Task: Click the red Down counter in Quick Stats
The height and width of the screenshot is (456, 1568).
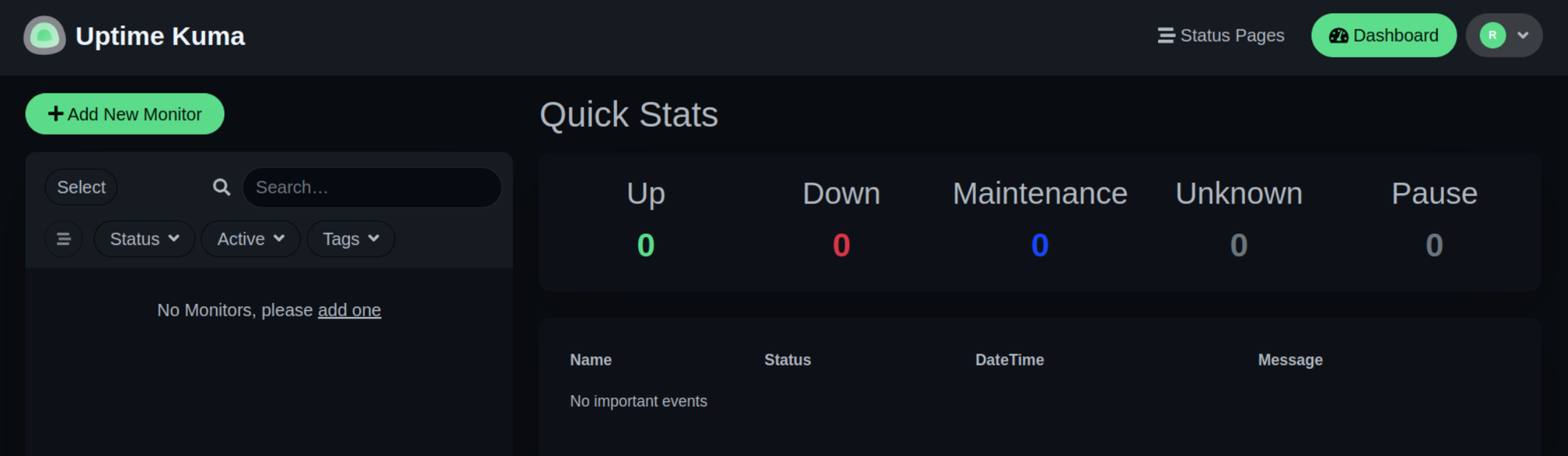Action: [x=840, y=245]
